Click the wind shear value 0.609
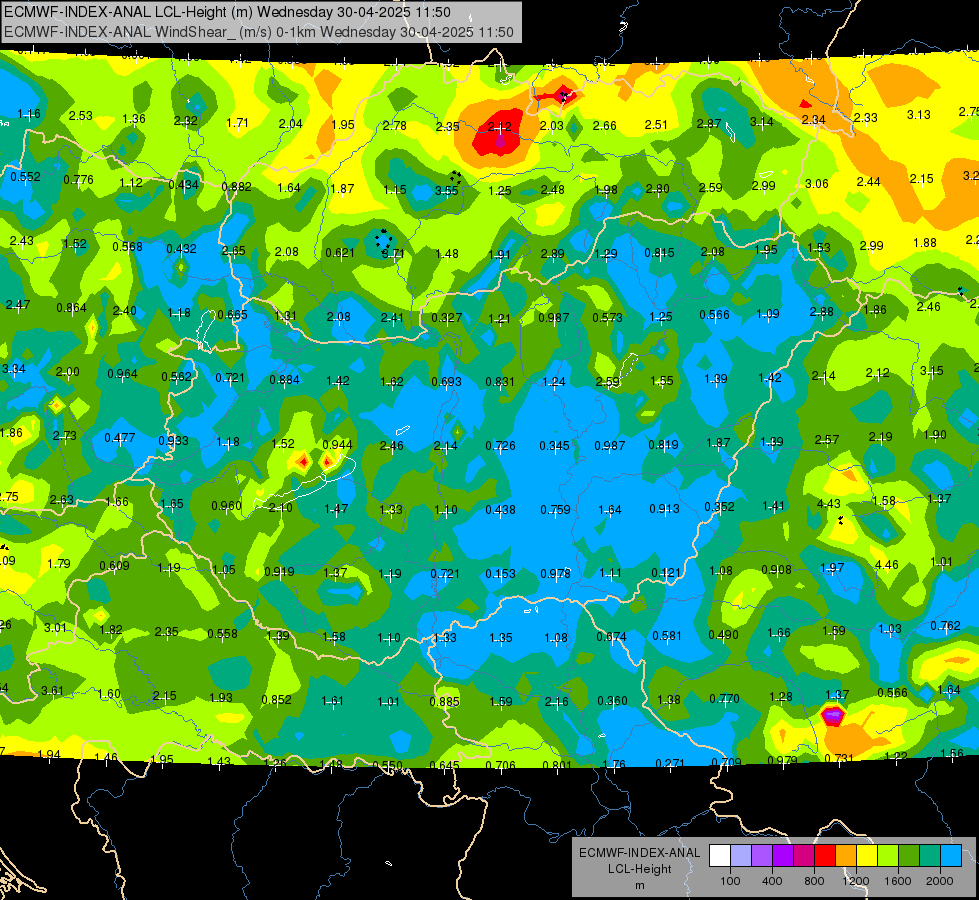The width and height of the screenshot is (979, 900). point(114,566)
